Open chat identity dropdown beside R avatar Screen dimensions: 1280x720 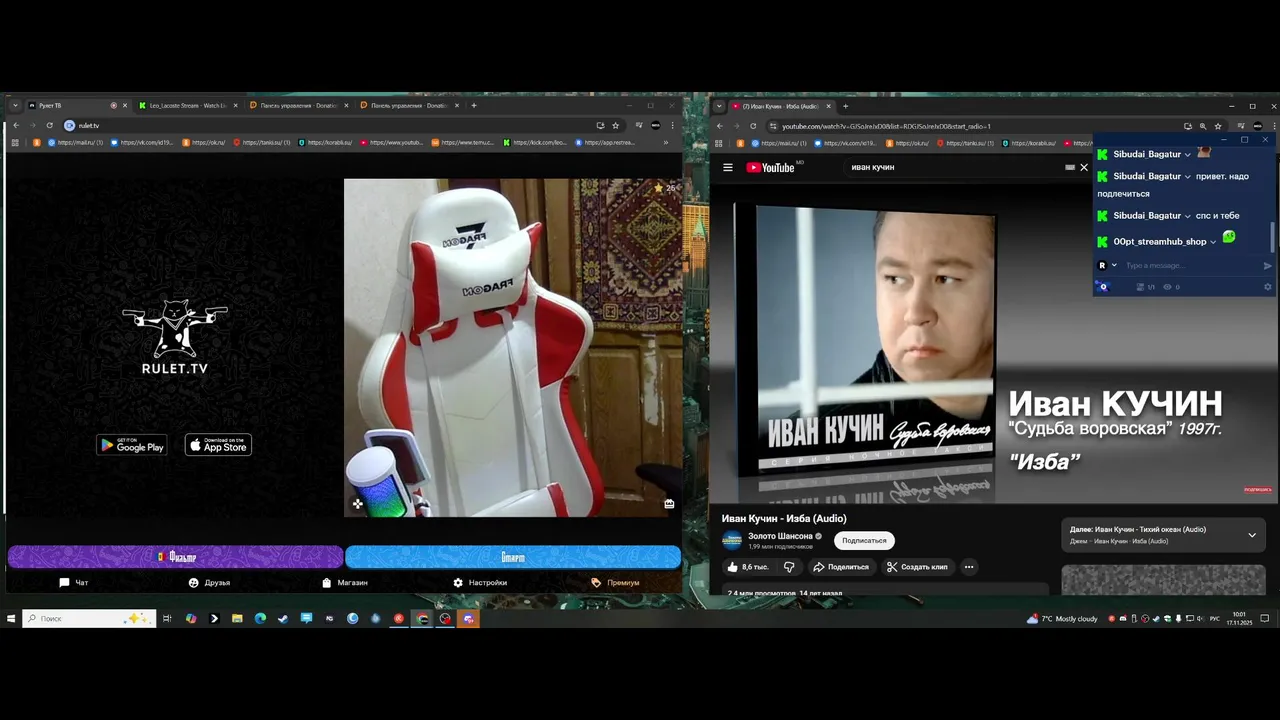1114,265
